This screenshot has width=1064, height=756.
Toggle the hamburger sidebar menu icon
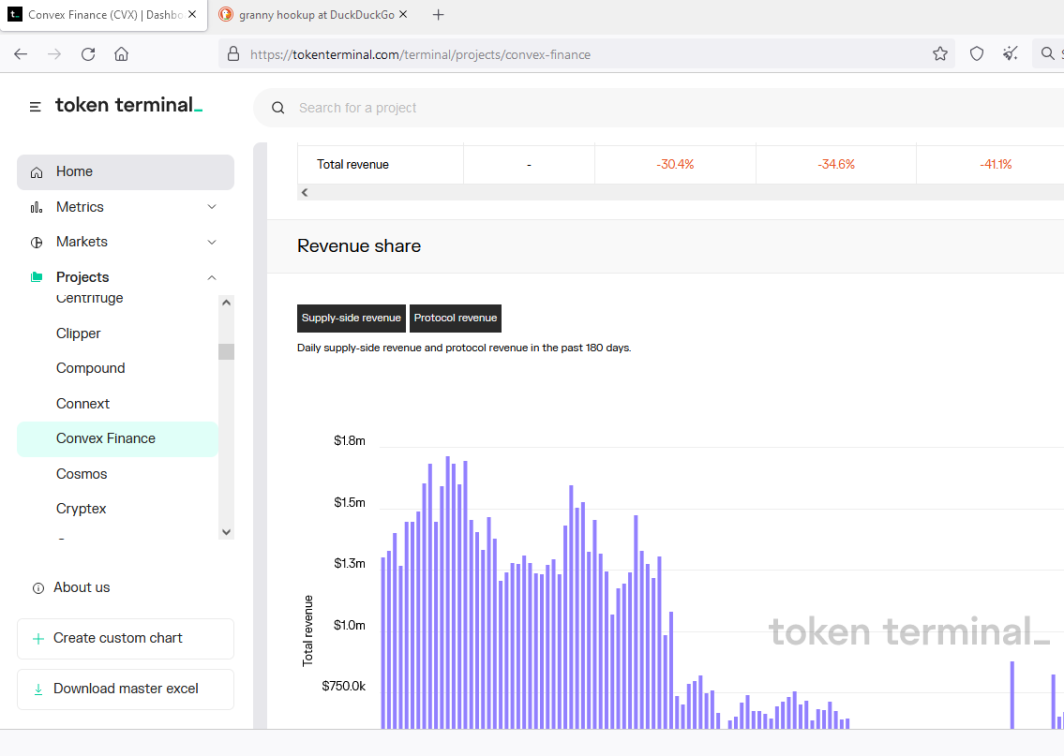tap(35, 107)
